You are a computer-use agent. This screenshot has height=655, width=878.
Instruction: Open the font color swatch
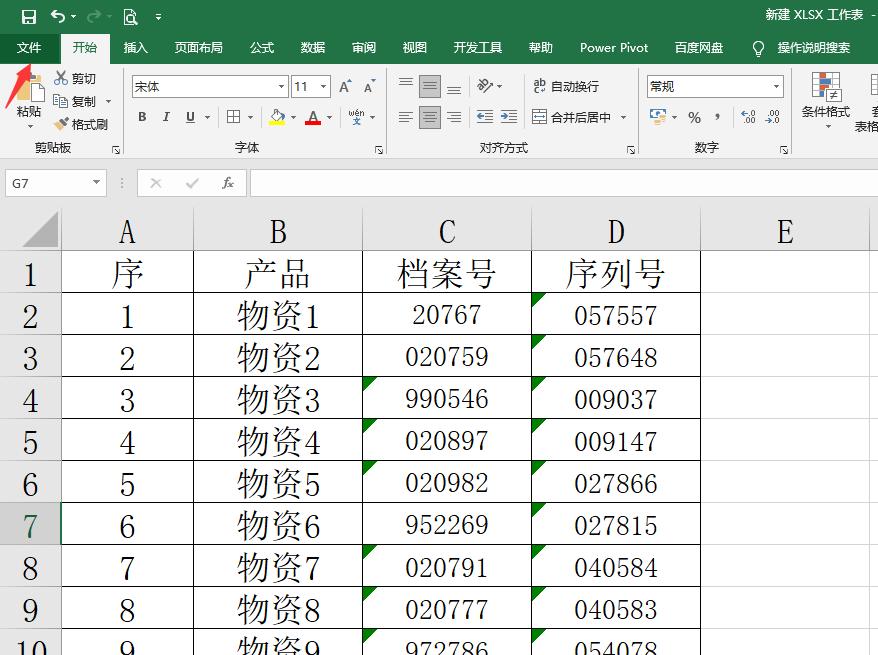tap(312, 117)
